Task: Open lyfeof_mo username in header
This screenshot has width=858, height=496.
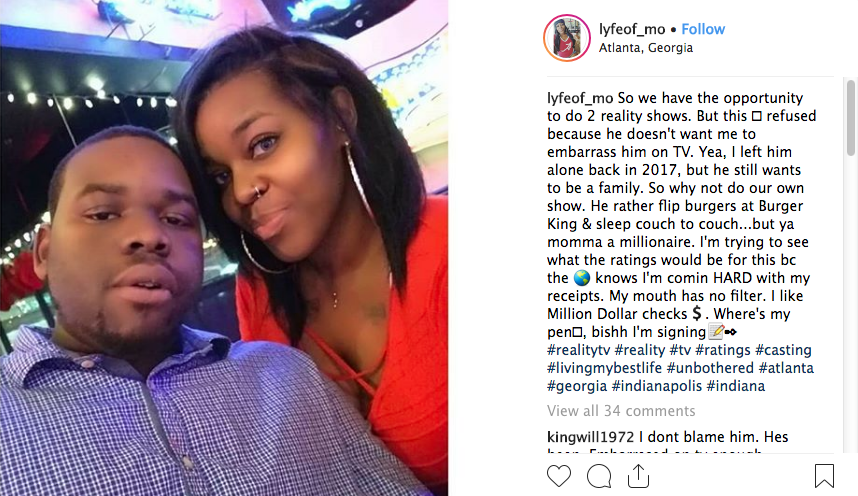Action: (632, 29)
